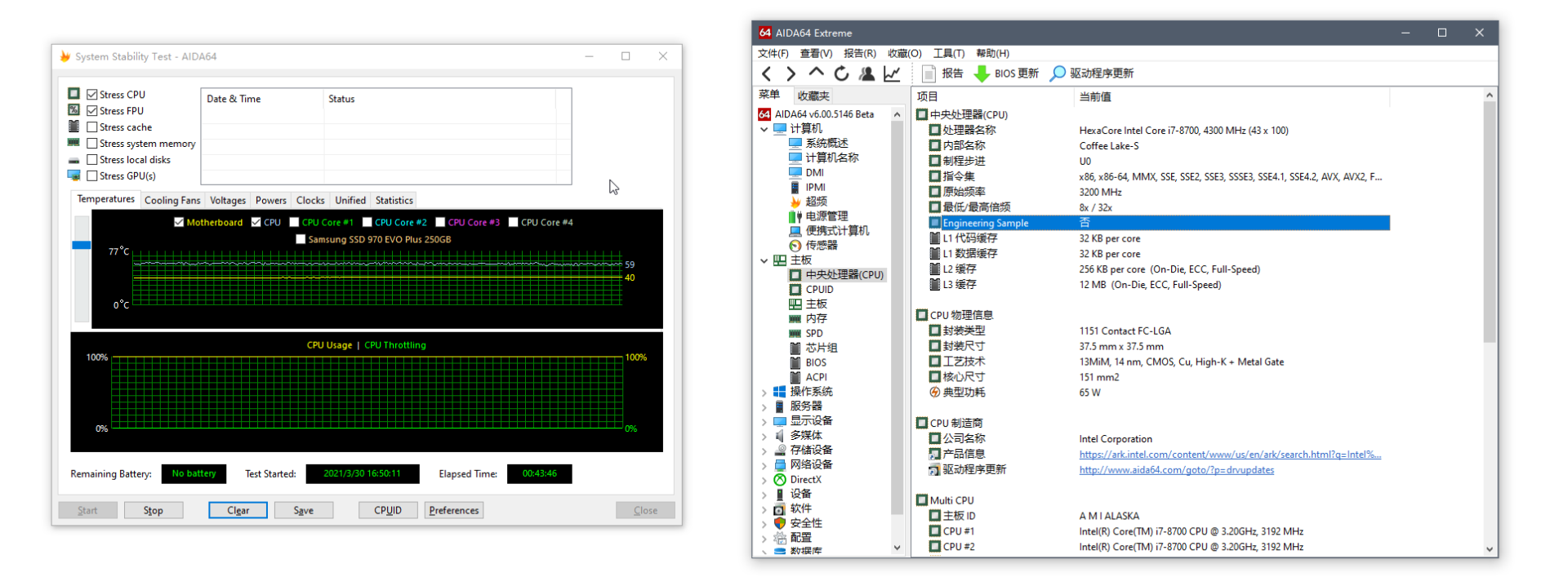Screen dimensions: 1568x586
Task: Select 系统概述 in the tree
Action: 818,143
